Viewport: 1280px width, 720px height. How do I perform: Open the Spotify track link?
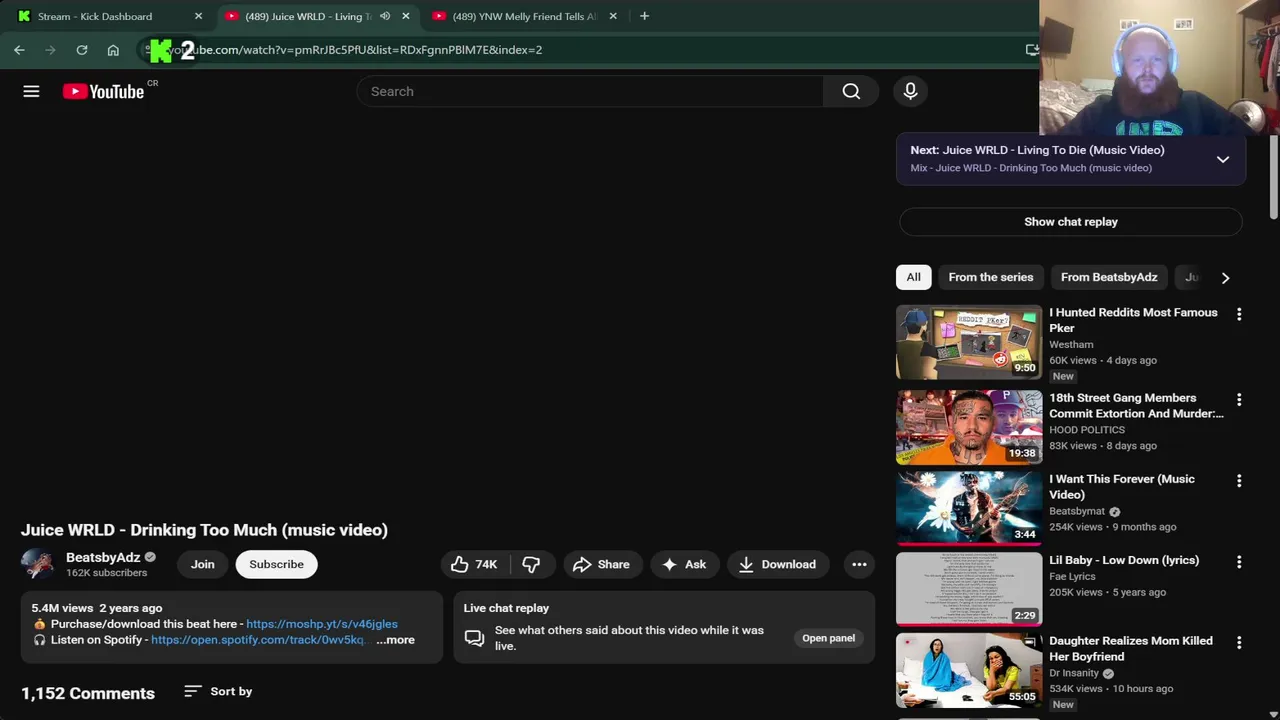click(x=257, y=640)
